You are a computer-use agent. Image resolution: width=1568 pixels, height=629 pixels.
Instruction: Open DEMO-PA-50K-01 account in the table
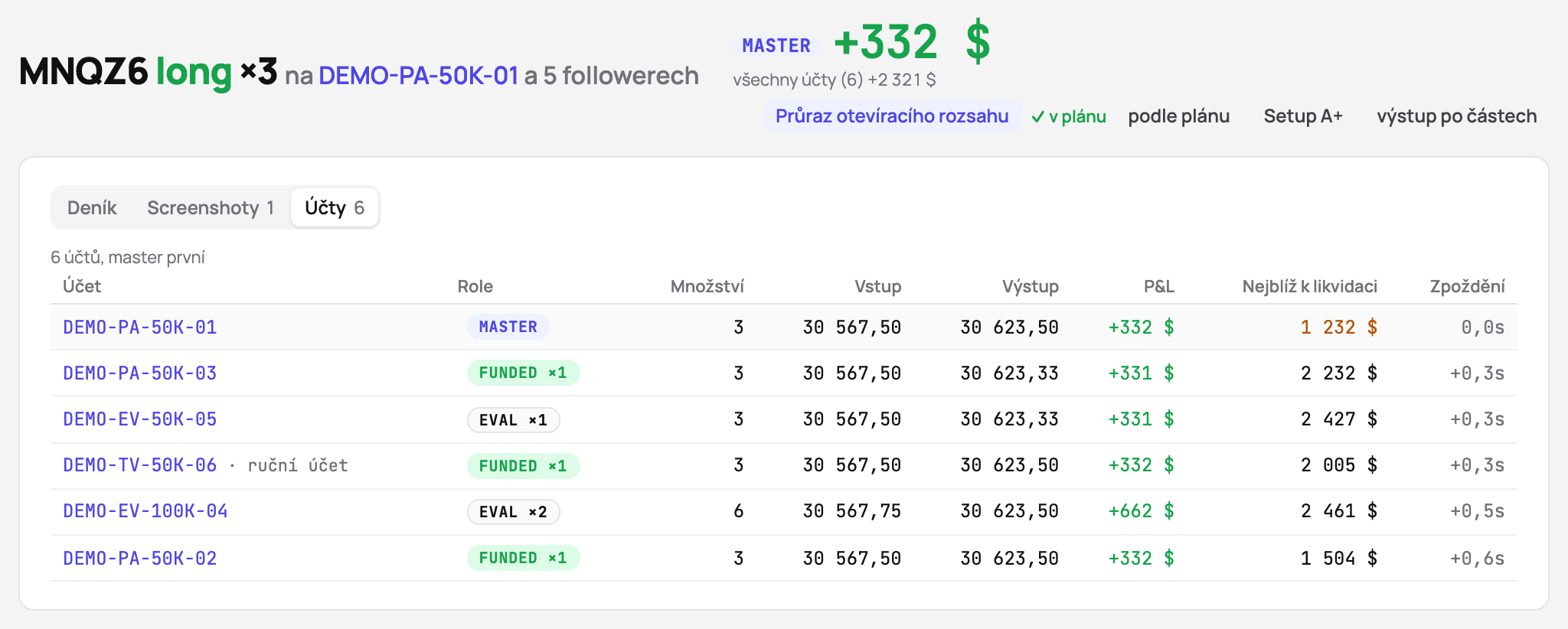[140, 328]
